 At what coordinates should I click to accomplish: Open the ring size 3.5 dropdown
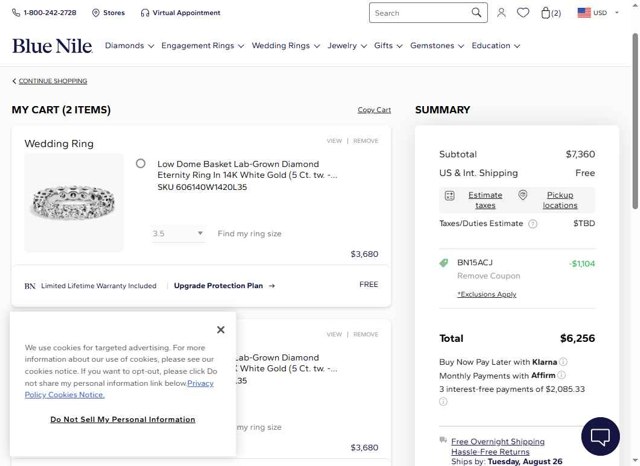click(x=178, y=234)
